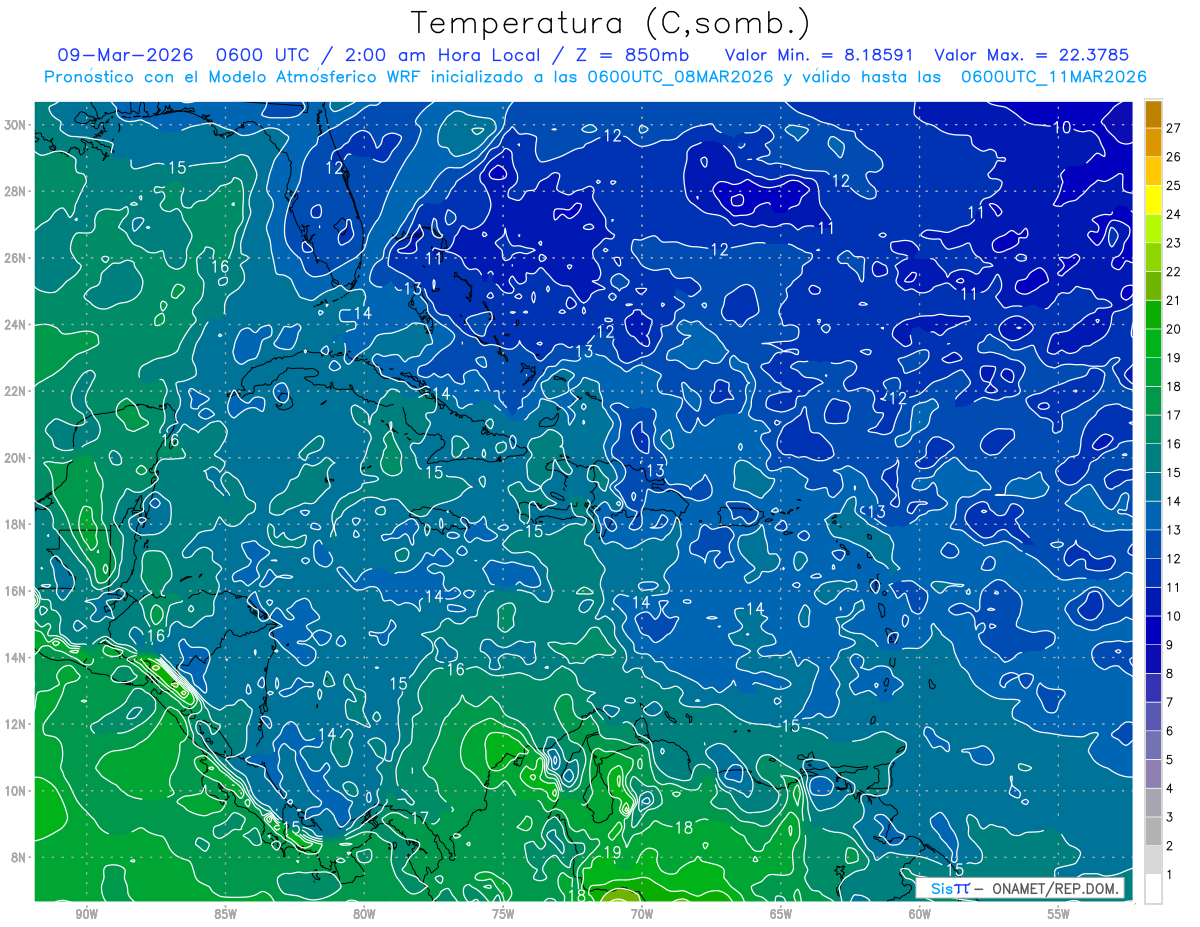Click the "8N" latitude axis label
1200x927 pixels.
pyautogui.click(x=18, y=857)
